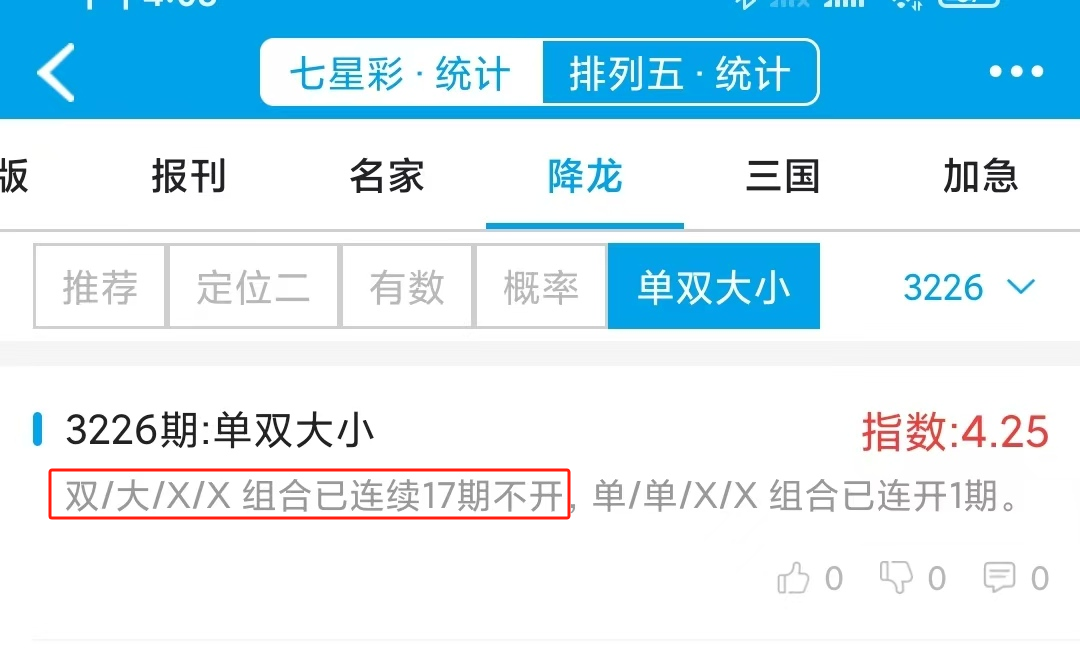1080x660 pixels.
Task: Select the 定位二 filter button
Action: [x=253, y=286]
